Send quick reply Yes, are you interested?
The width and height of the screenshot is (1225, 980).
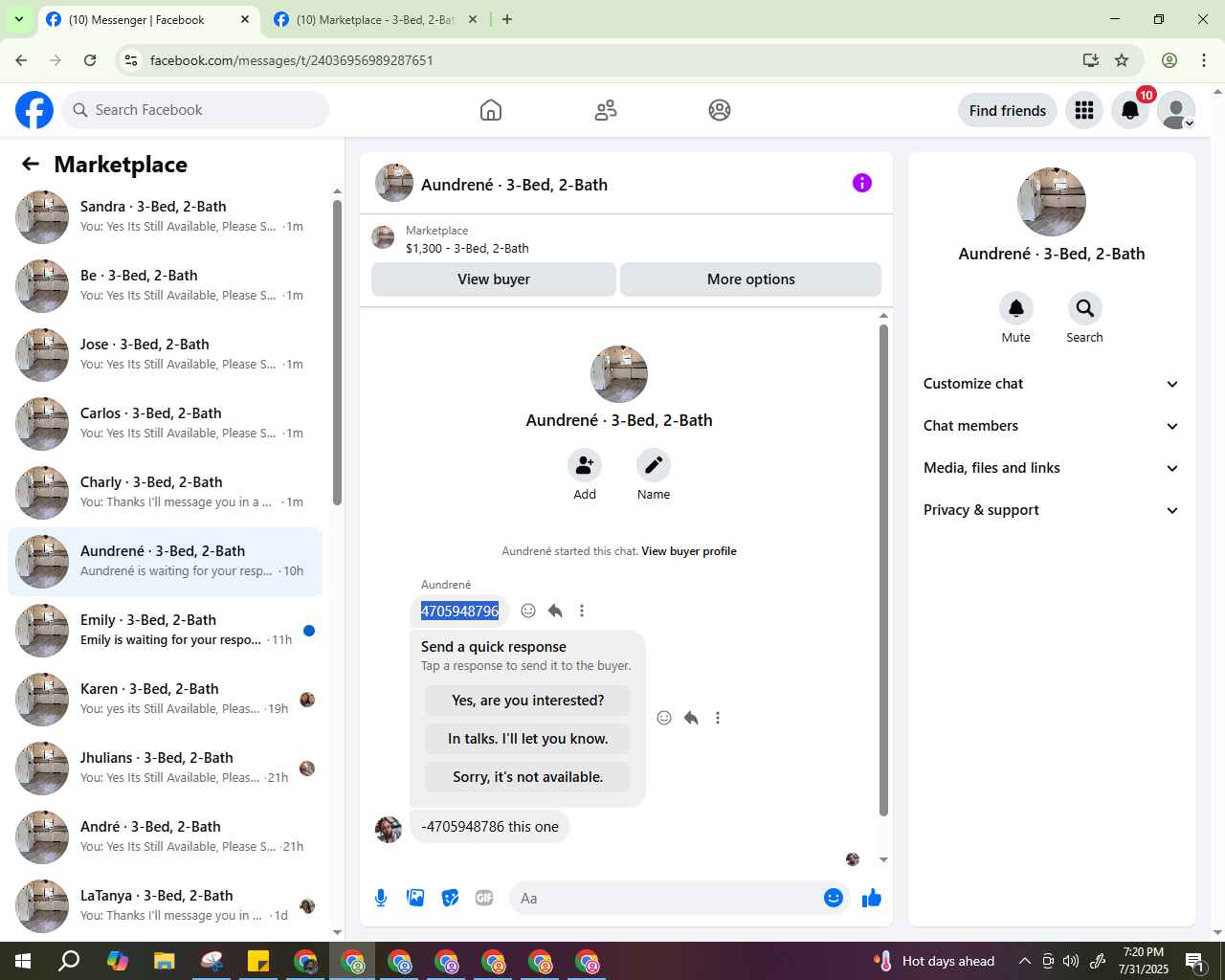click(528, 701)
